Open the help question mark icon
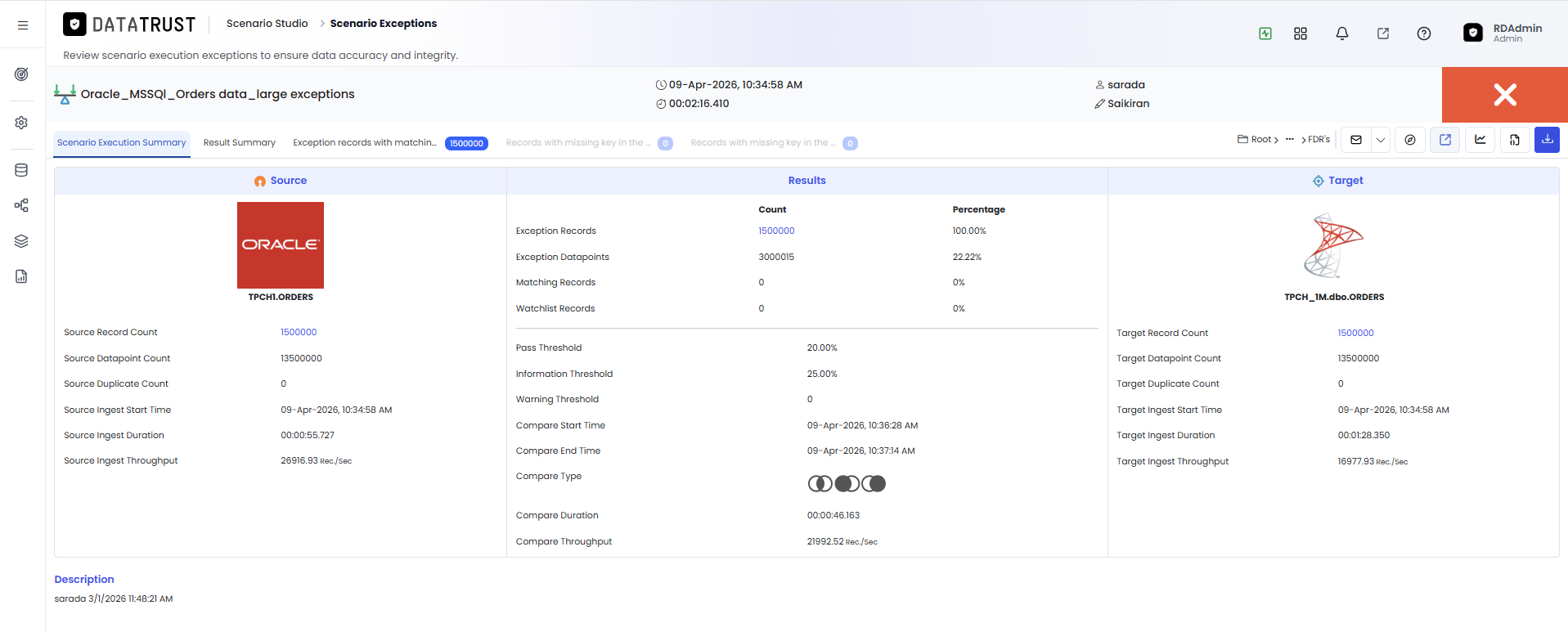This screenshot has width=1568, height=632. point(1424,34)
